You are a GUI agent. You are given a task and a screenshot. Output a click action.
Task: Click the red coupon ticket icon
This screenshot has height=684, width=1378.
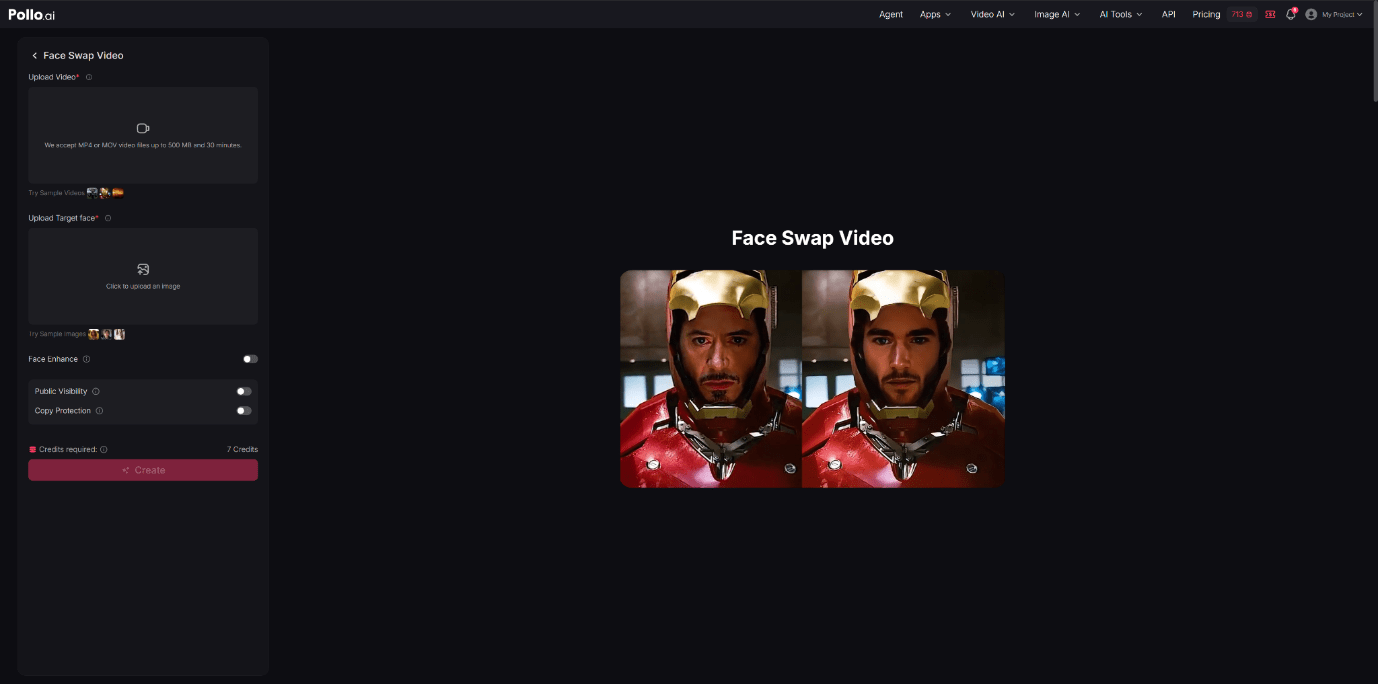[1270, 14]
